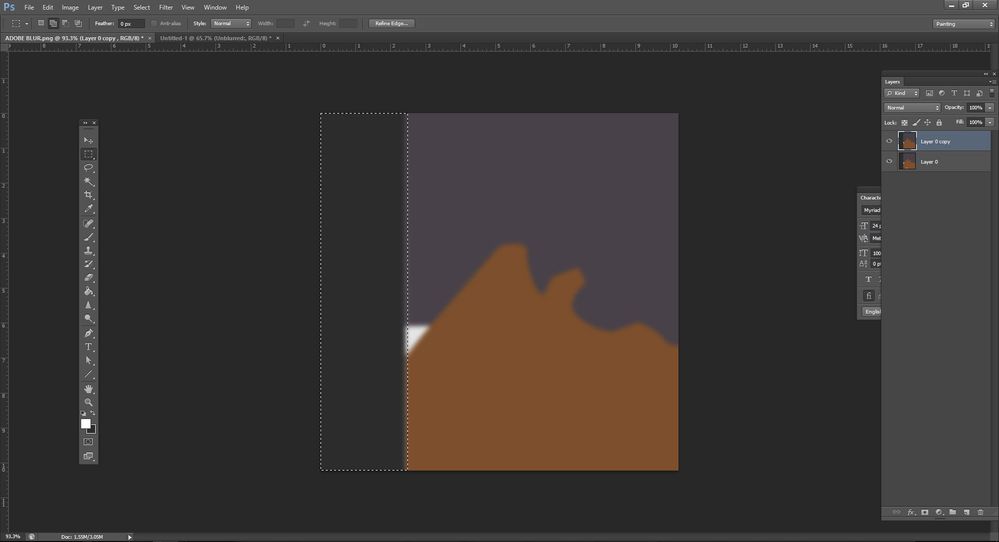Toggle Lock image pixels
The height and width of the screenshot is (542, 999).
[916, 122]
